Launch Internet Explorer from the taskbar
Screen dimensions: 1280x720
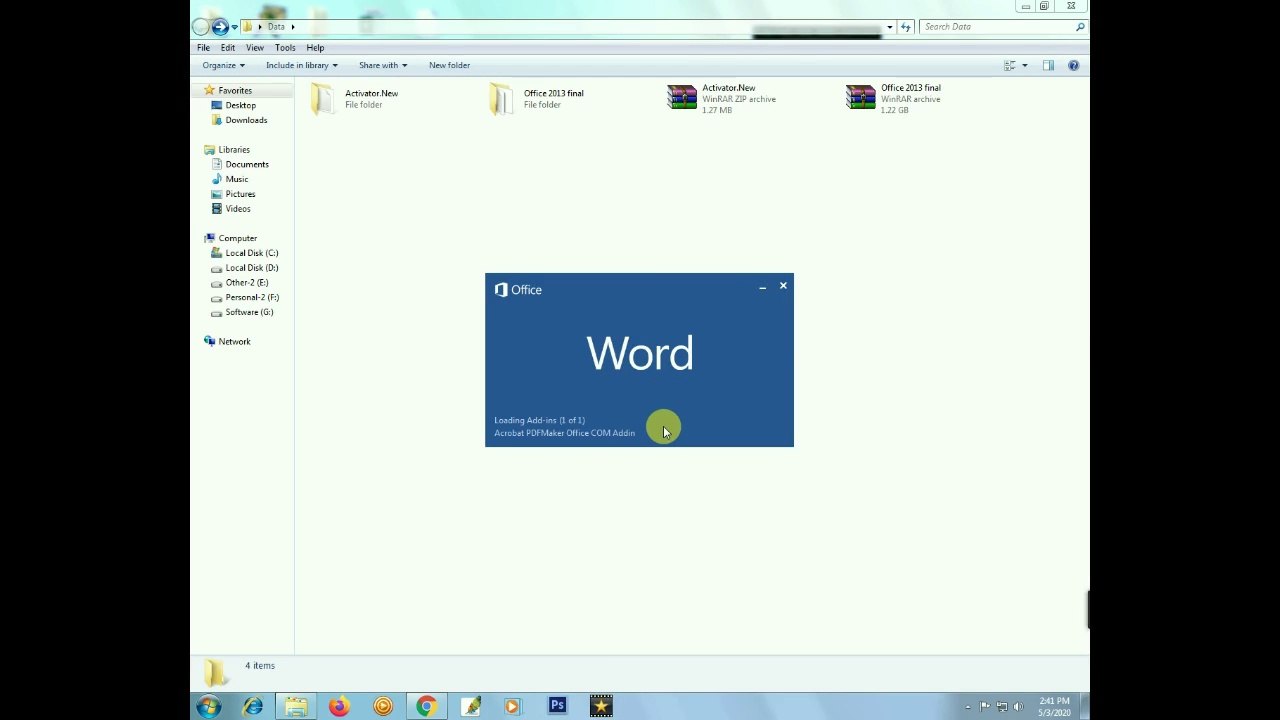point(253,707)
